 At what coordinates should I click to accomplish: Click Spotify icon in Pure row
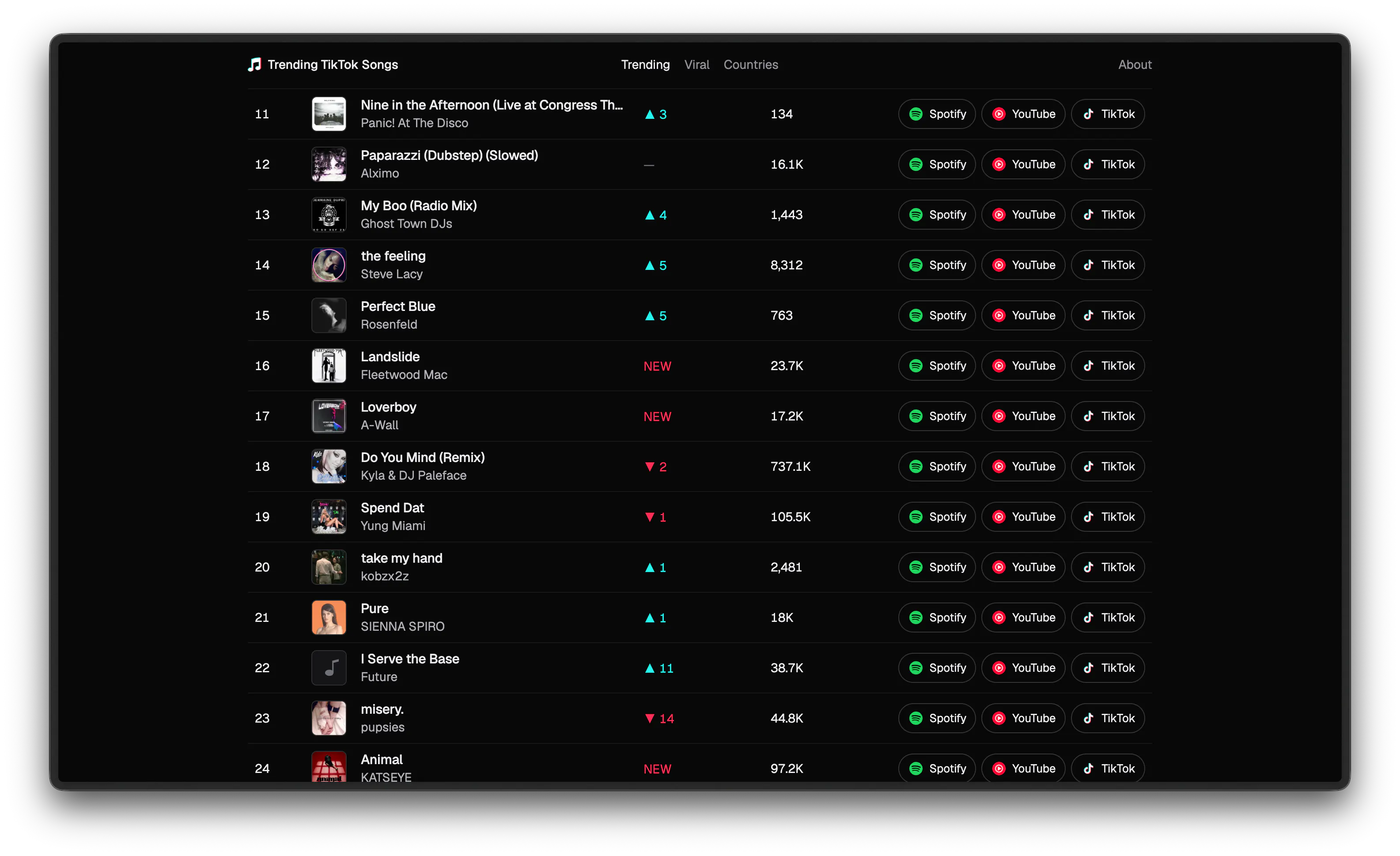point(916,617)
